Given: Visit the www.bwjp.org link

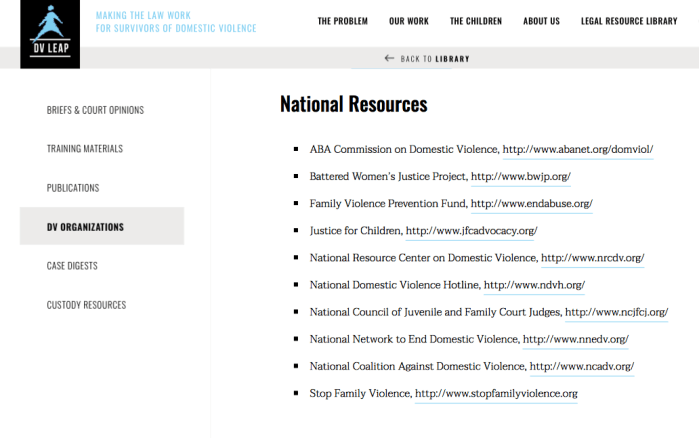Looking at the screenshot, I should pyautogui.click(x=520, y=177).
